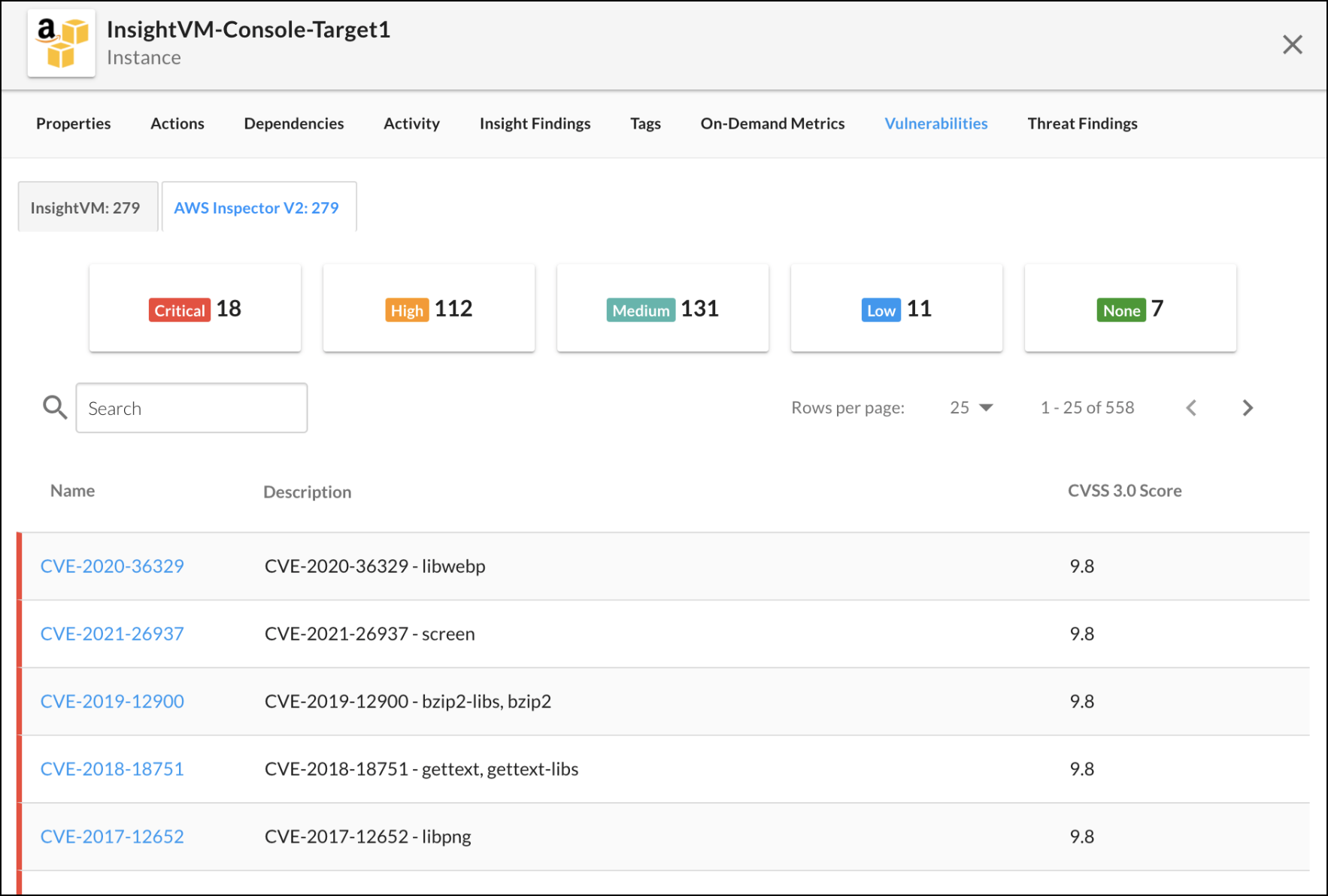Click the 9.8 score for CVE-2017-12652
This screenshot has width=1328, height=896.
(1081, 837)
